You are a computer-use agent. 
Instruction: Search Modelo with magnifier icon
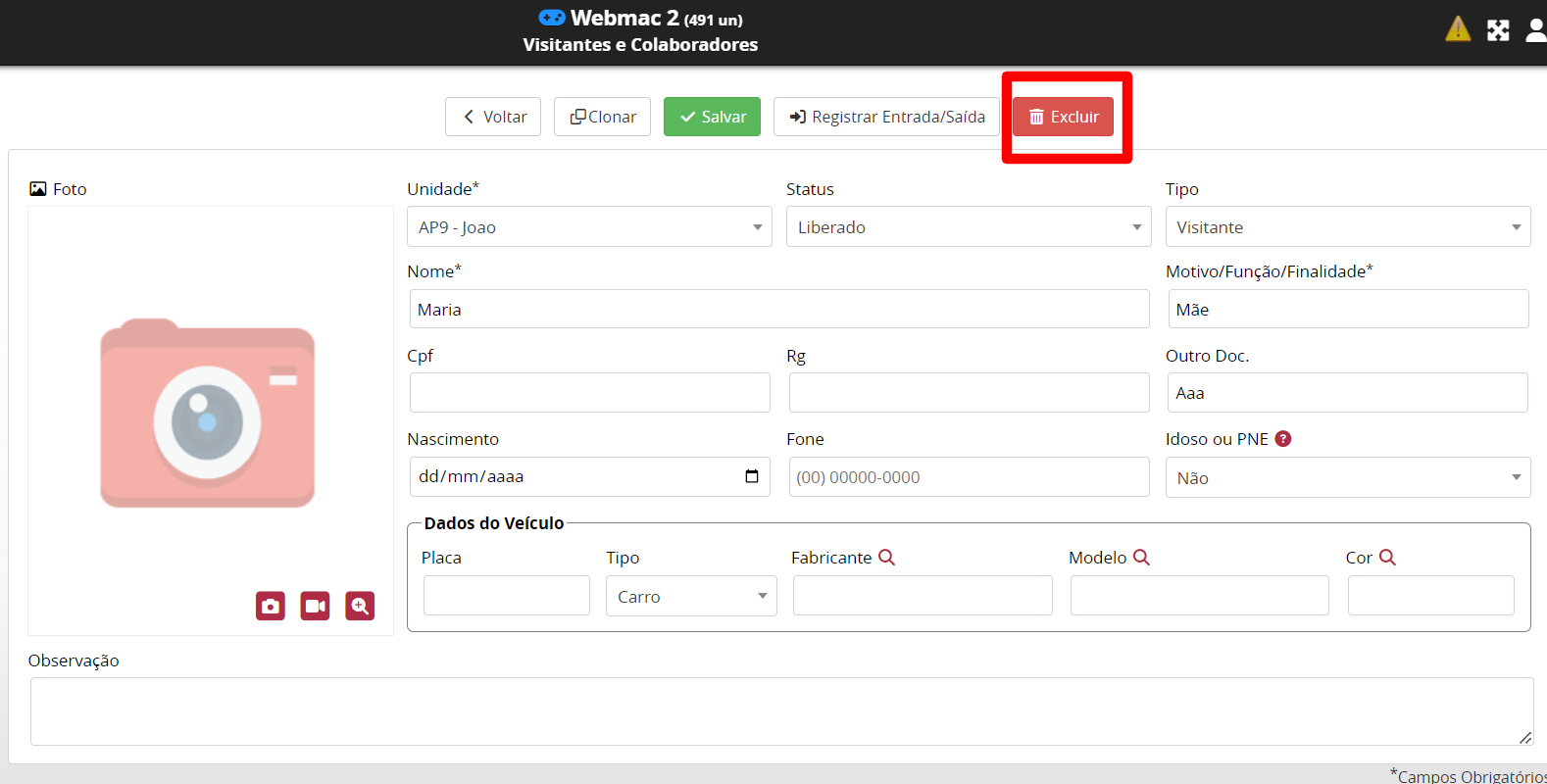pos(1141,557)
